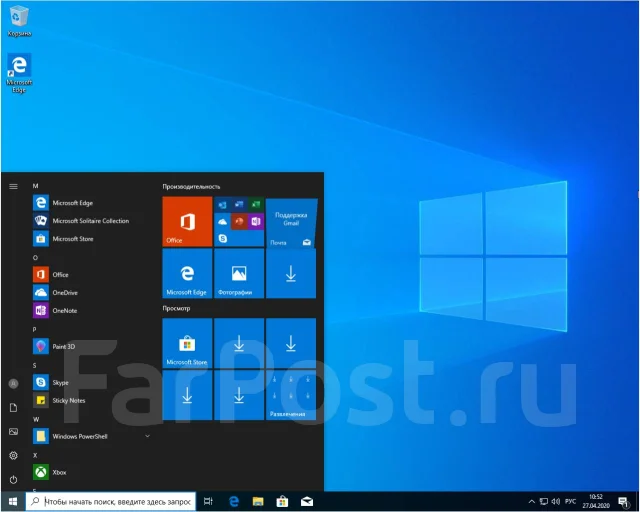Click the network tray icon
The width and height of the screenshot is (640, 512).
point(544,502)
